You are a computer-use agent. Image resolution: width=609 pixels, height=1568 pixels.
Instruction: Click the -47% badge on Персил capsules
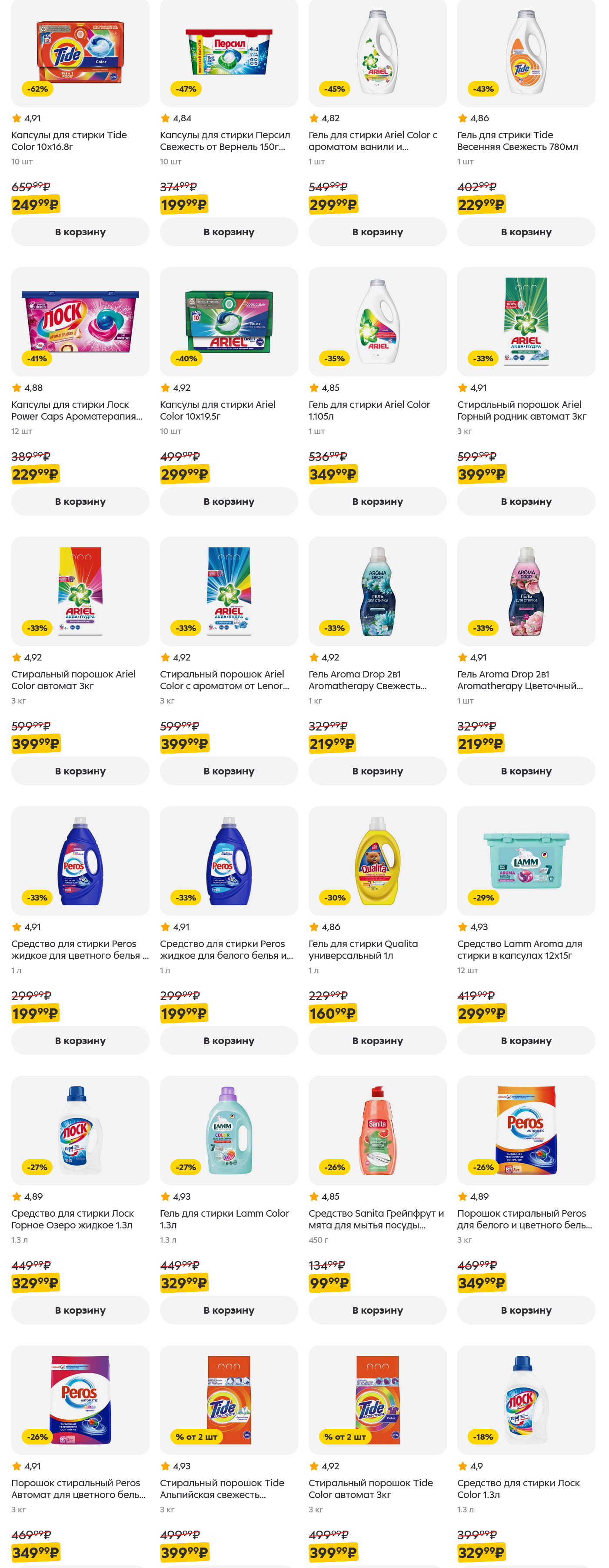click(x=186, y=89)
